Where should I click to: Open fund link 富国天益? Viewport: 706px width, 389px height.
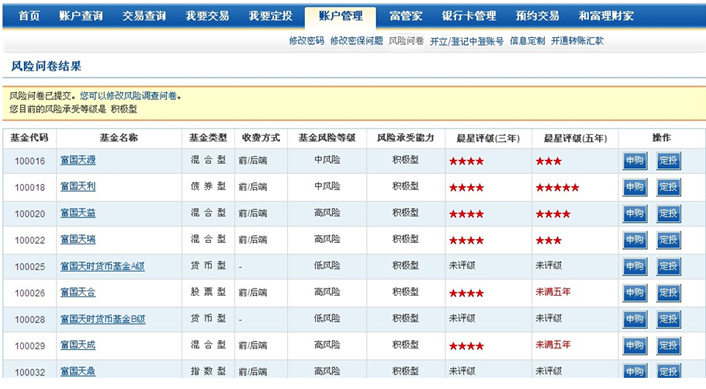(78, 213)
